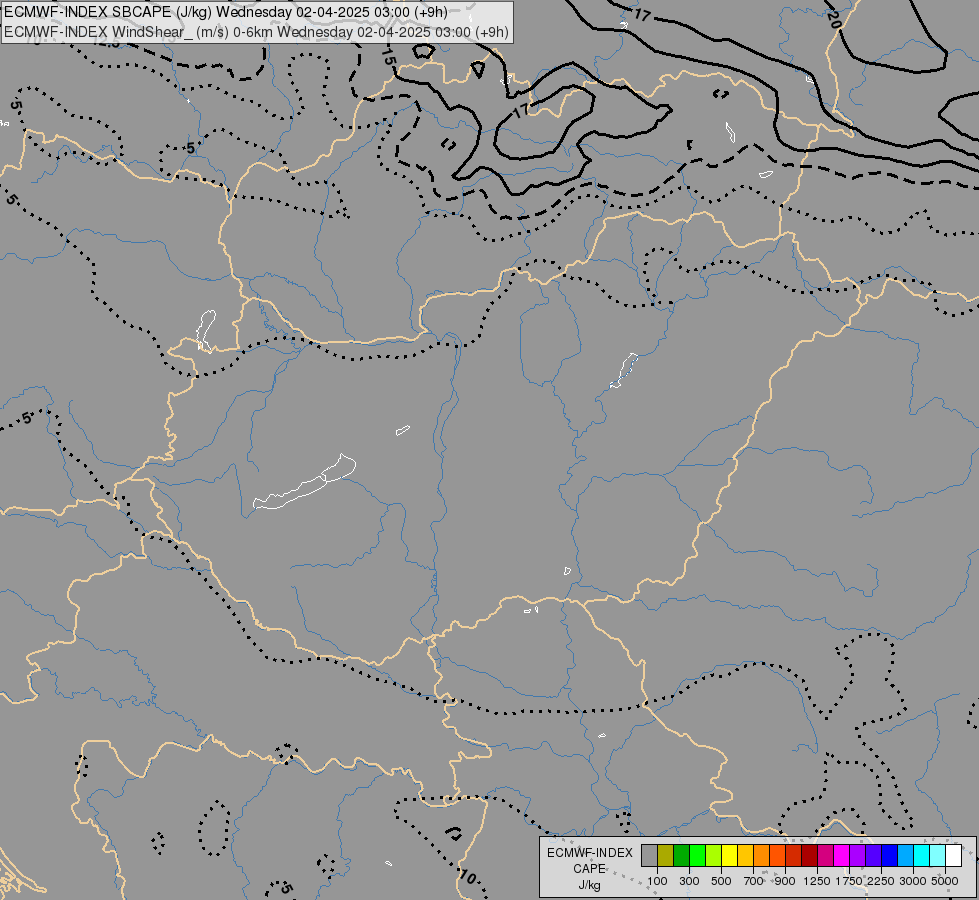Screen dimensions: 979x900
Task: Click the legend tick label '900'
Action: [785, 881]
